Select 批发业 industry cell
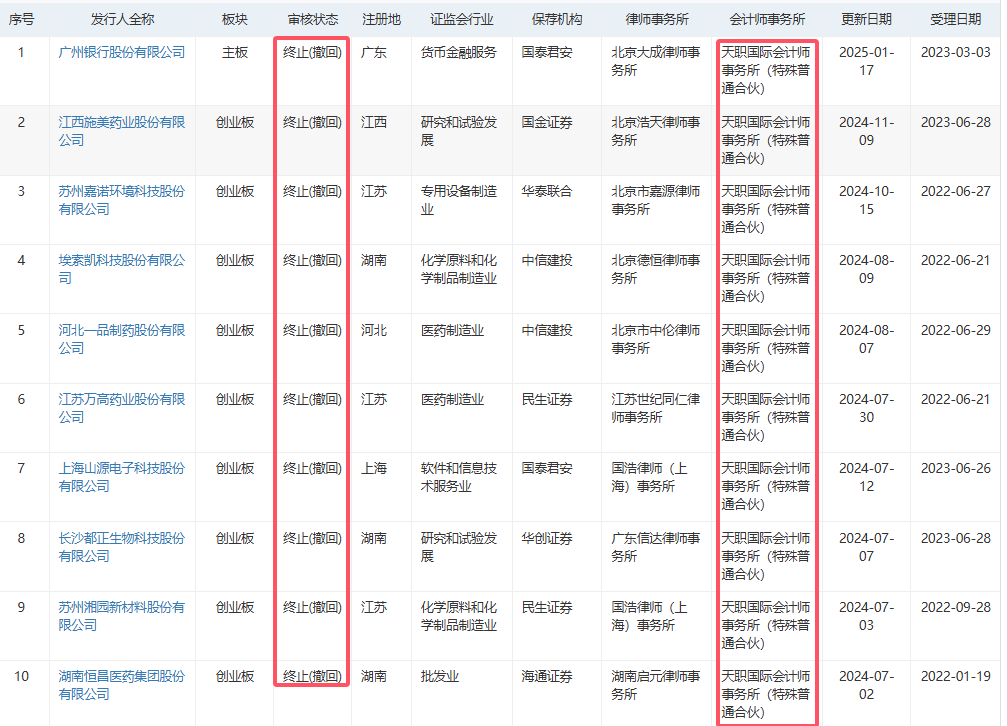The width and height of the screenshot is (1007, 726). pos(439,676)
